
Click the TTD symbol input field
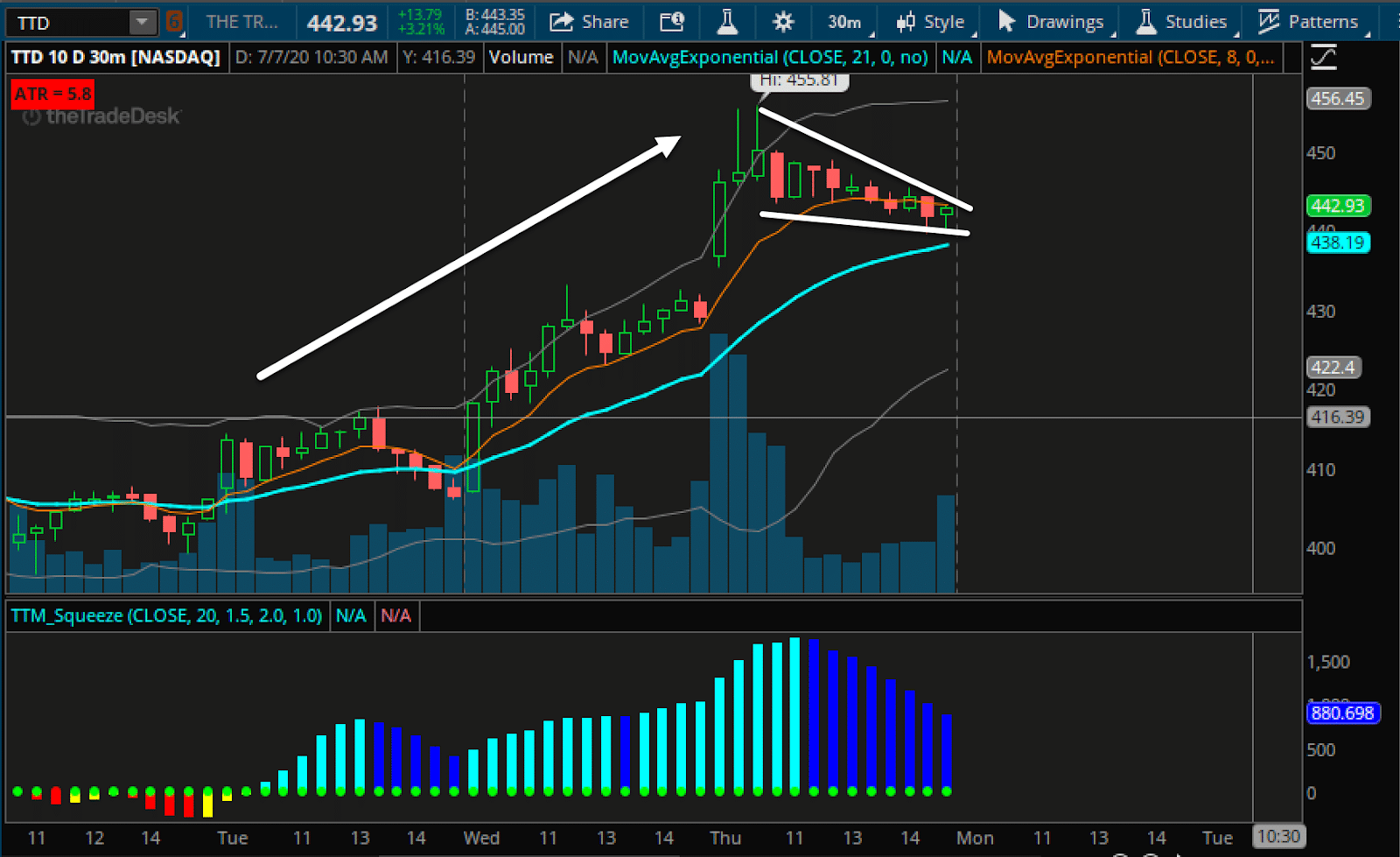(68, 22)
